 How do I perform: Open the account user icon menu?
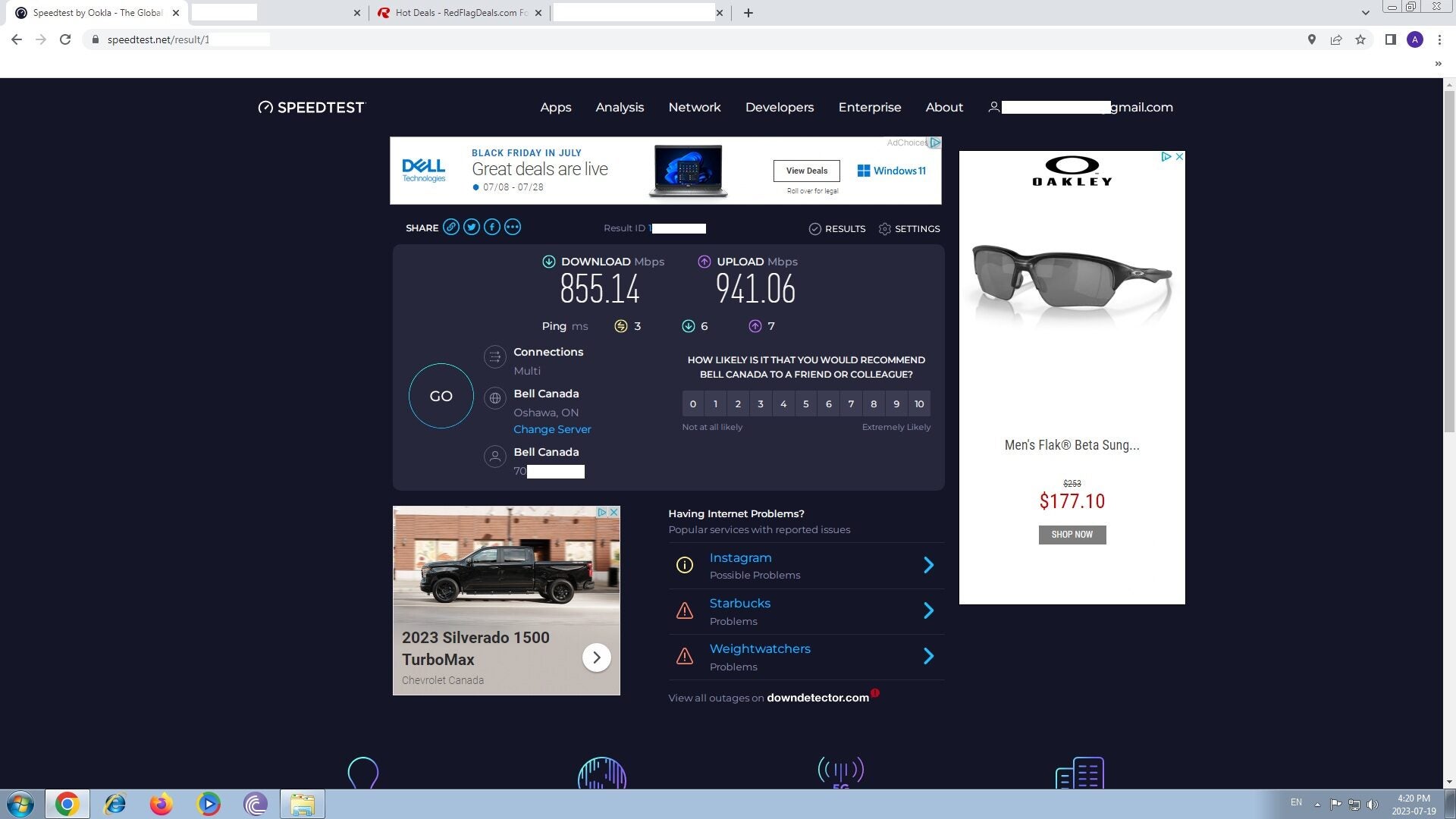[993, 108]
